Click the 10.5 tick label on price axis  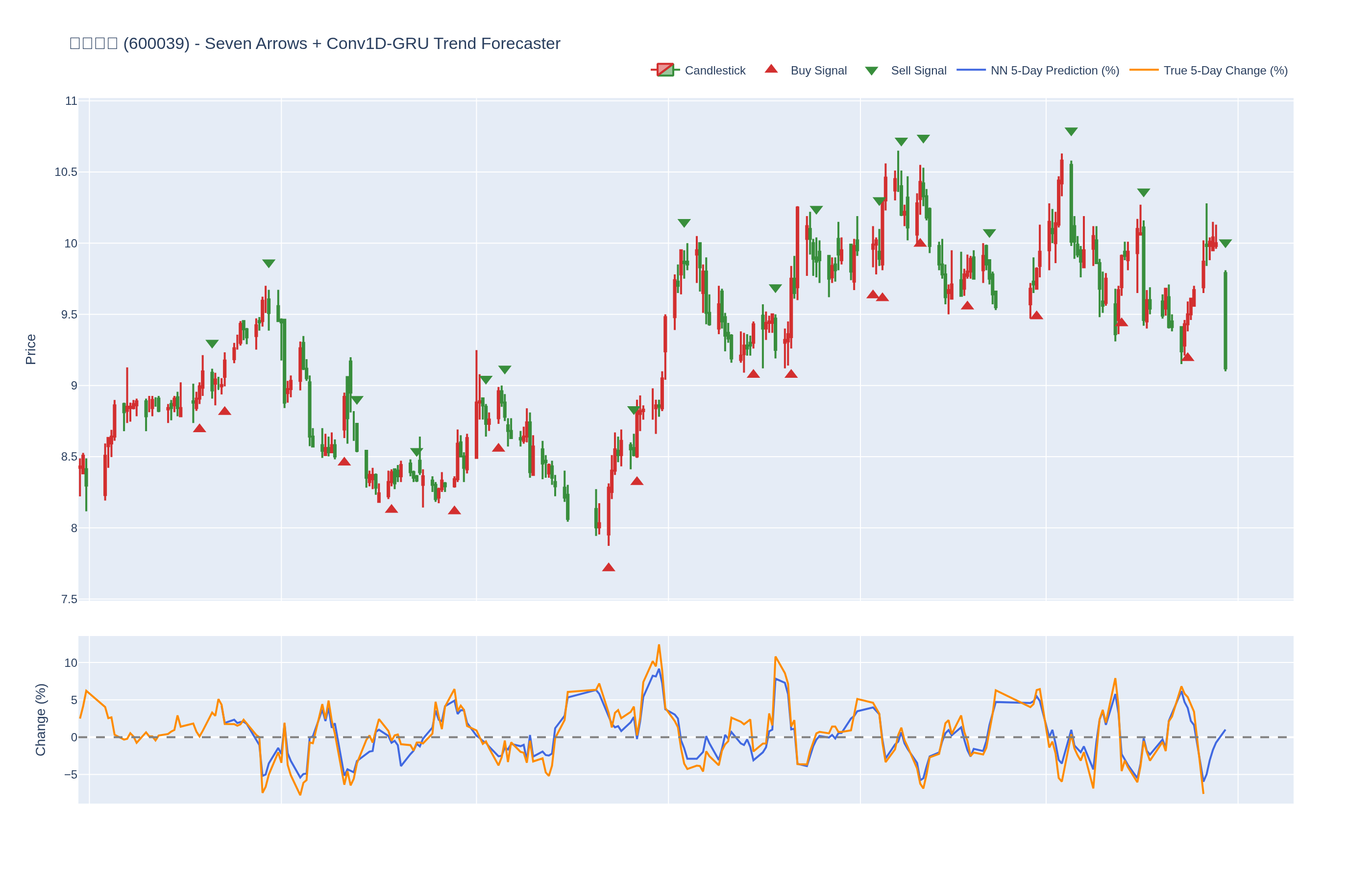click(x=66, y=172)
